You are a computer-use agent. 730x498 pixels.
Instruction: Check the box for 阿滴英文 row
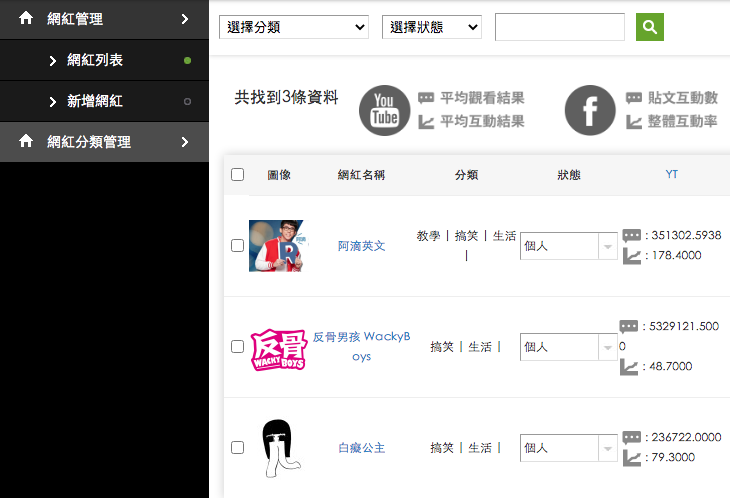237,246
